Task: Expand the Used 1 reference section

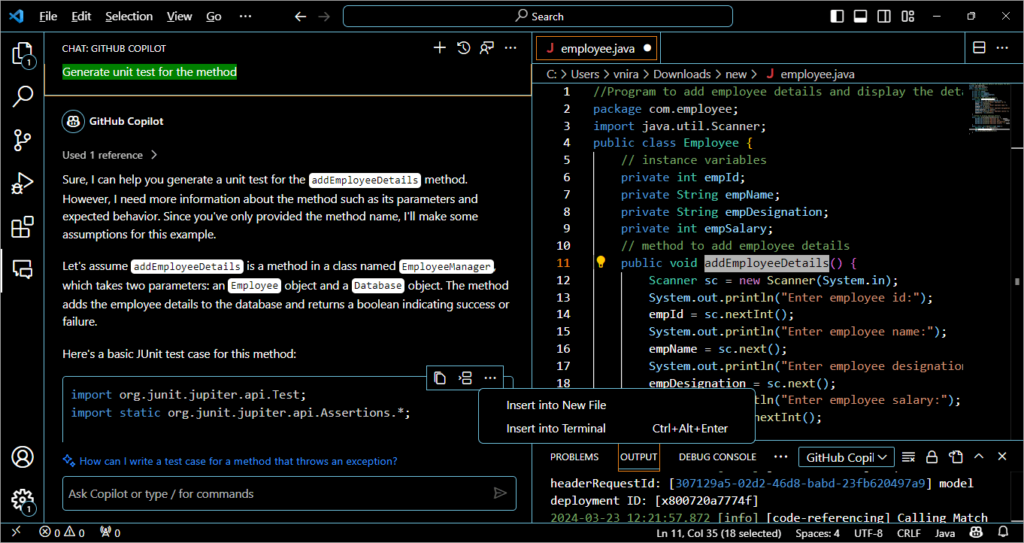Action: pyautogui.click(x=110, y=155)
